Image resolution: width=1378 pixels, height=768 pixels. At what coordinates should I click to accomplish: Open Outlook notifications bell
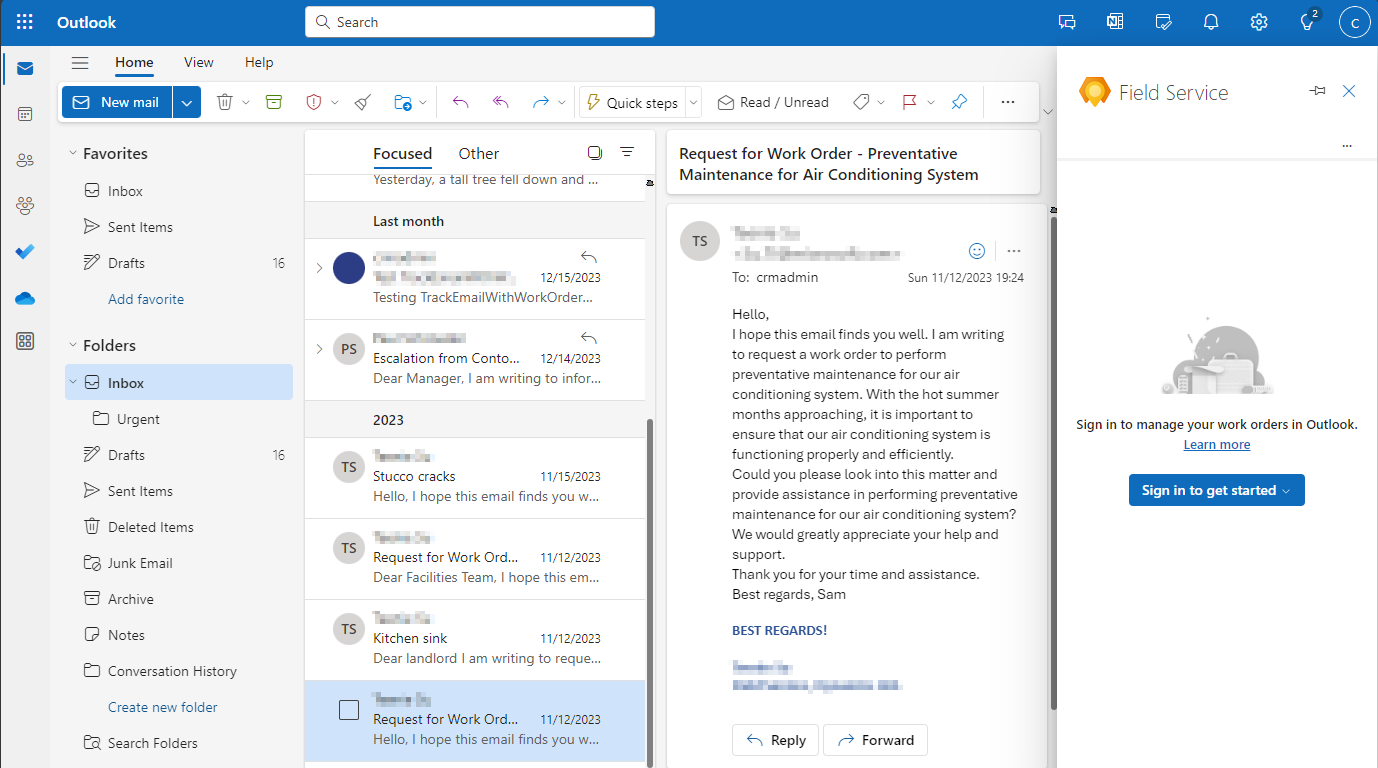(1210, 21)
